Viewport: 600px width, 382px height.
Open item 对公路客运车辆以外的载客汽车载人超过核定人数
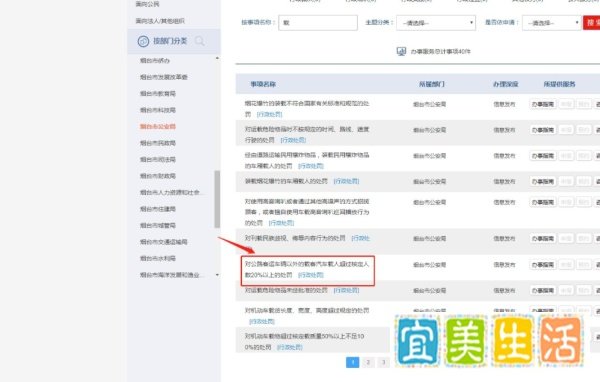pos(307,269)
